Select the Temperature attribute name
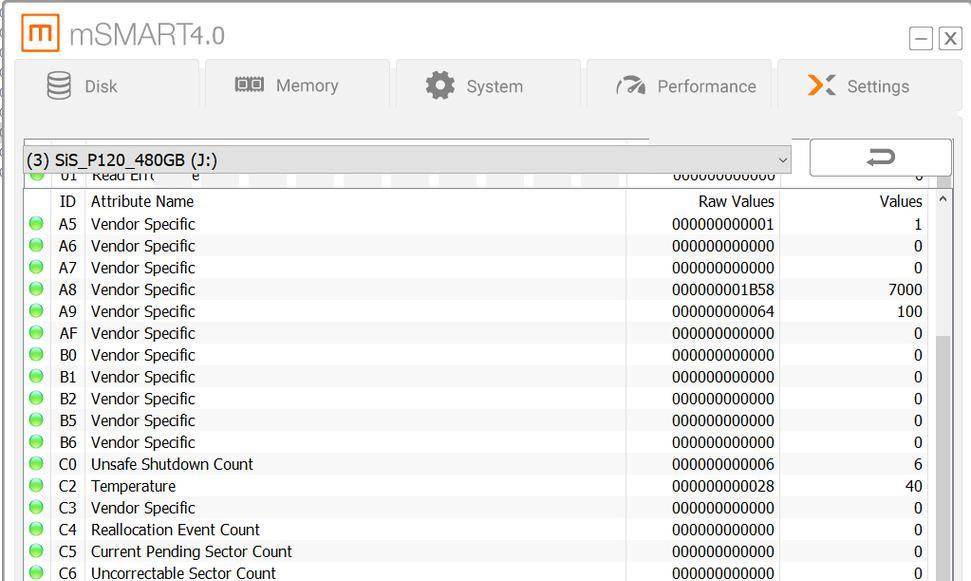971x581 pixels. point(133,486)
